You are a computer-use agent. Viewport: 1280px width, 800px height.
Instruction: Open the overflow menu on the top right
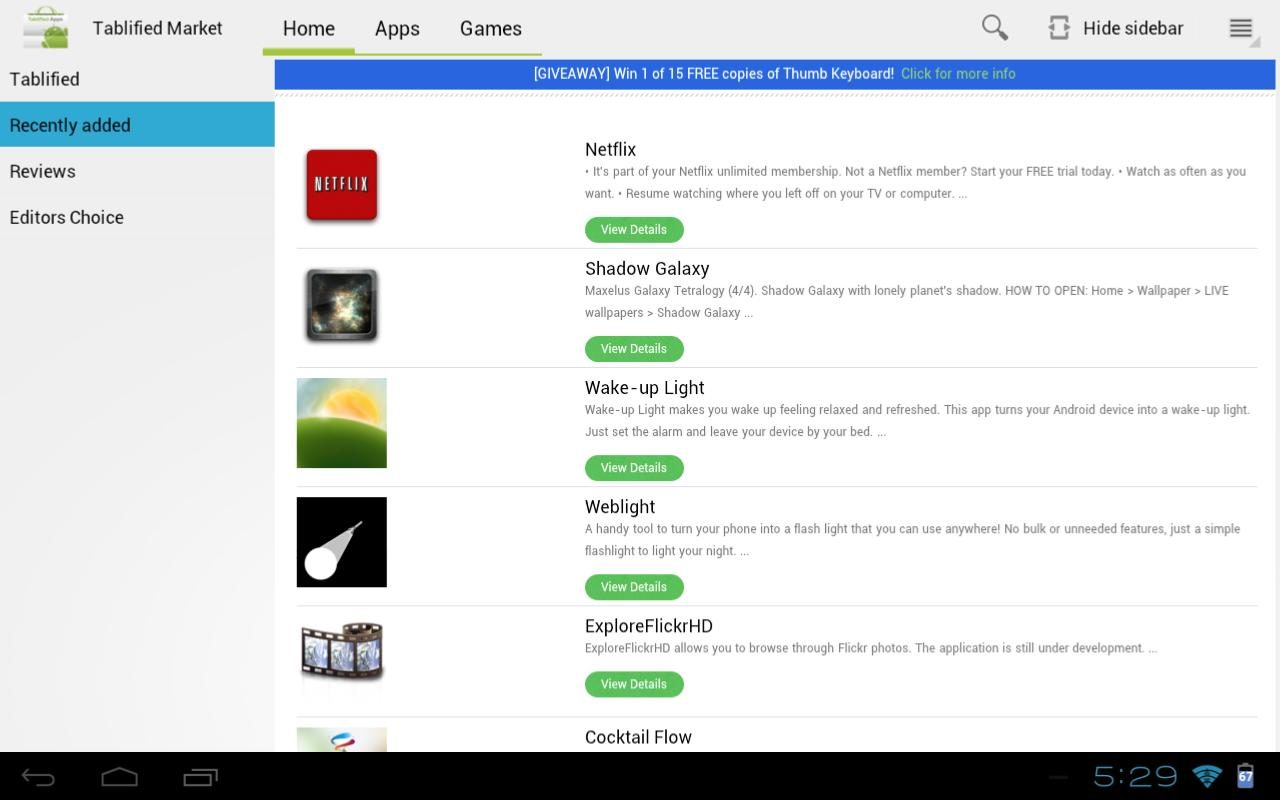(1240, 27)
